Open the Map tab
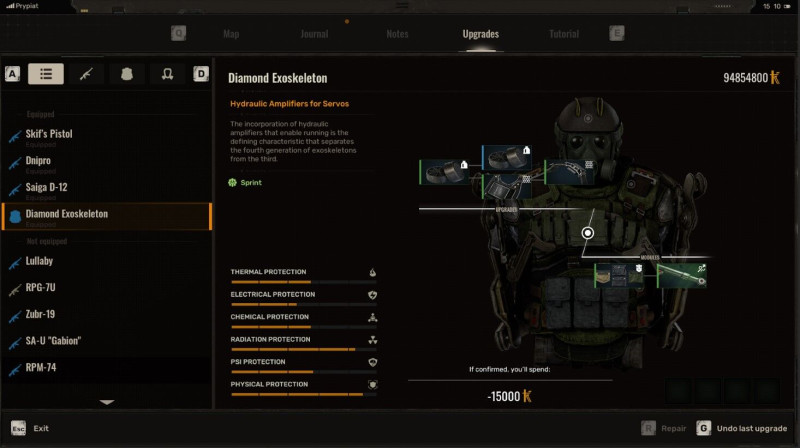Image resolution: width=800 pixels, height=448 pixels. point(231,34)
